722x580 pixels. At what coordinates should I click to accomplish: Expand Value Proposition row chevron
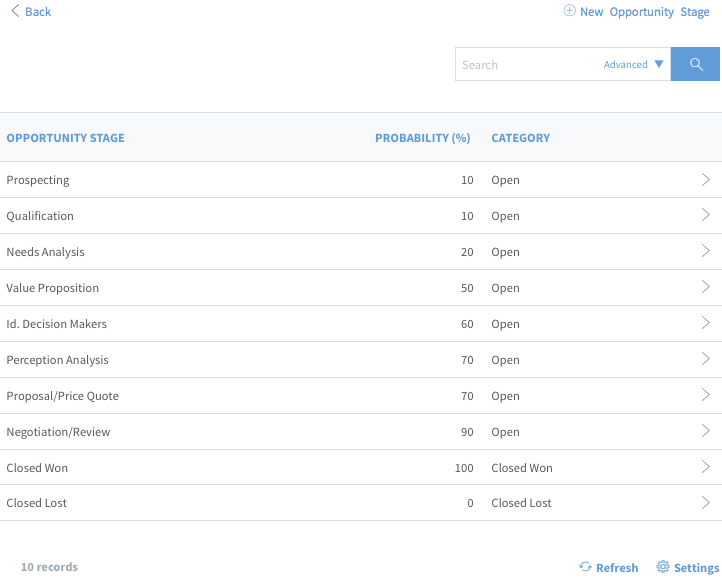tap(705, 287)
